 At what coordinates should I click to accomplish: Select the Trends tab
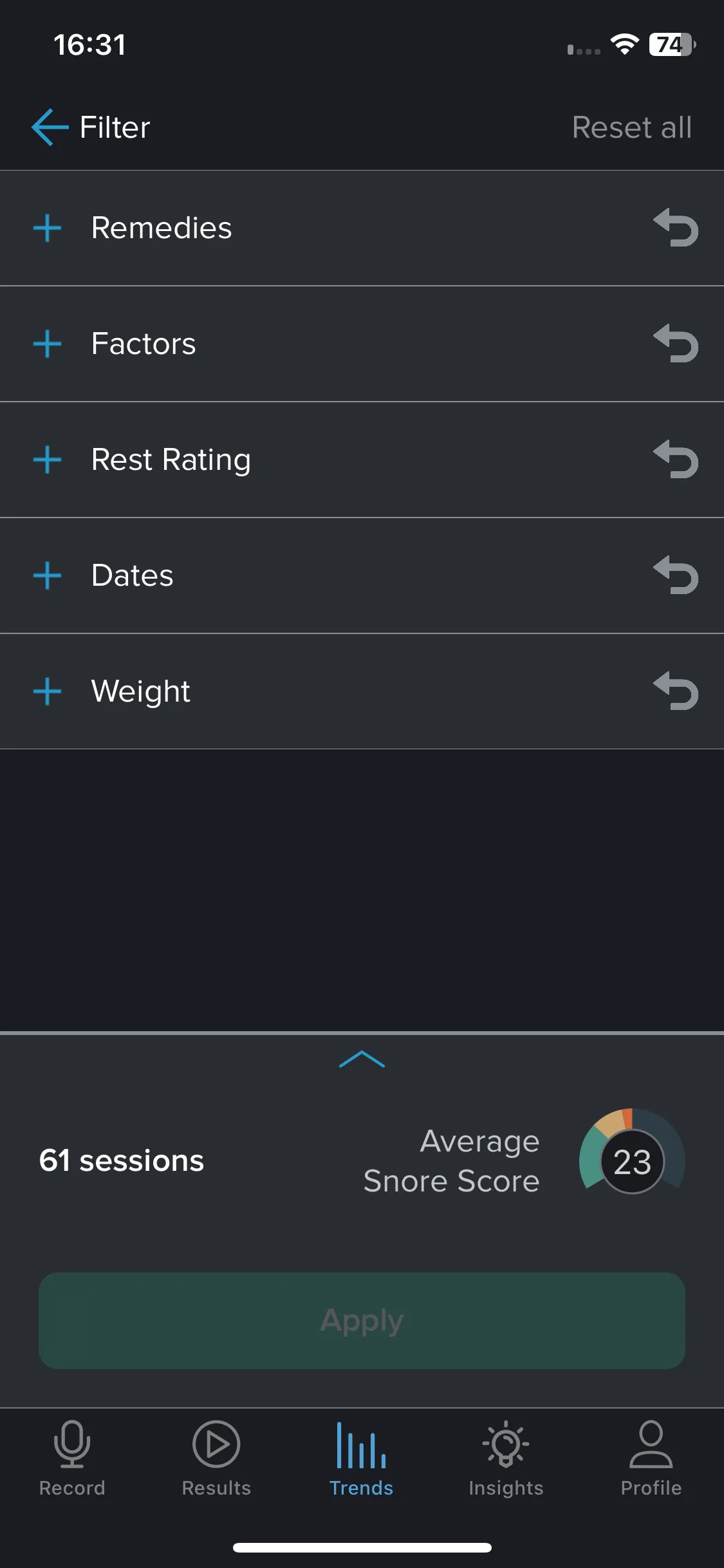click(361, 1459)
